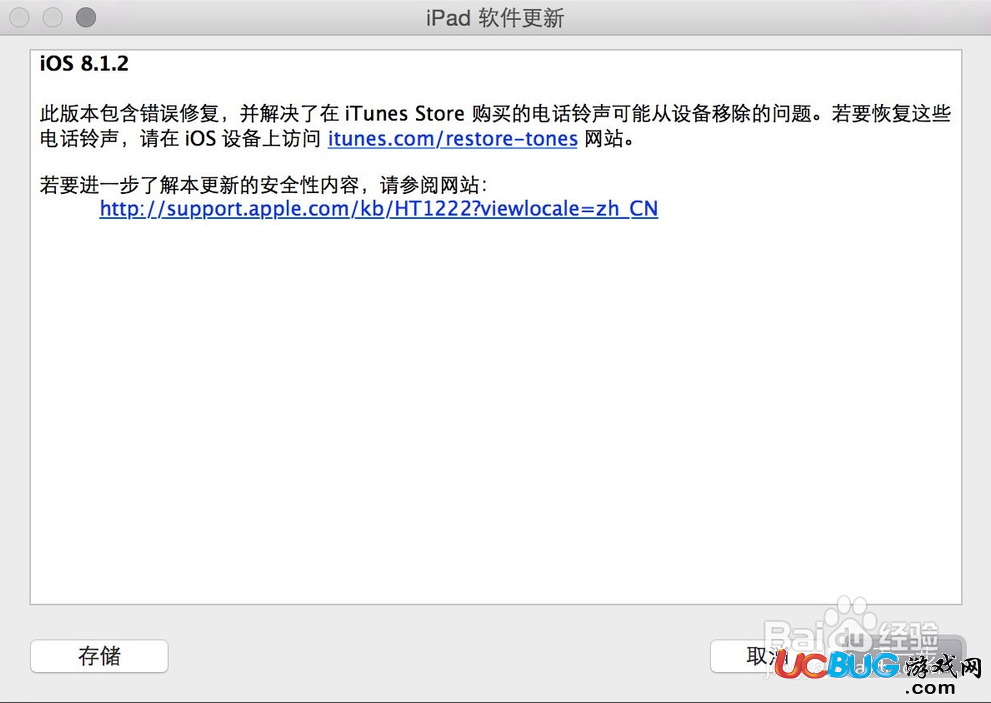Close the iPad software update window
The image size is (991, 703).
click(20, 17)
